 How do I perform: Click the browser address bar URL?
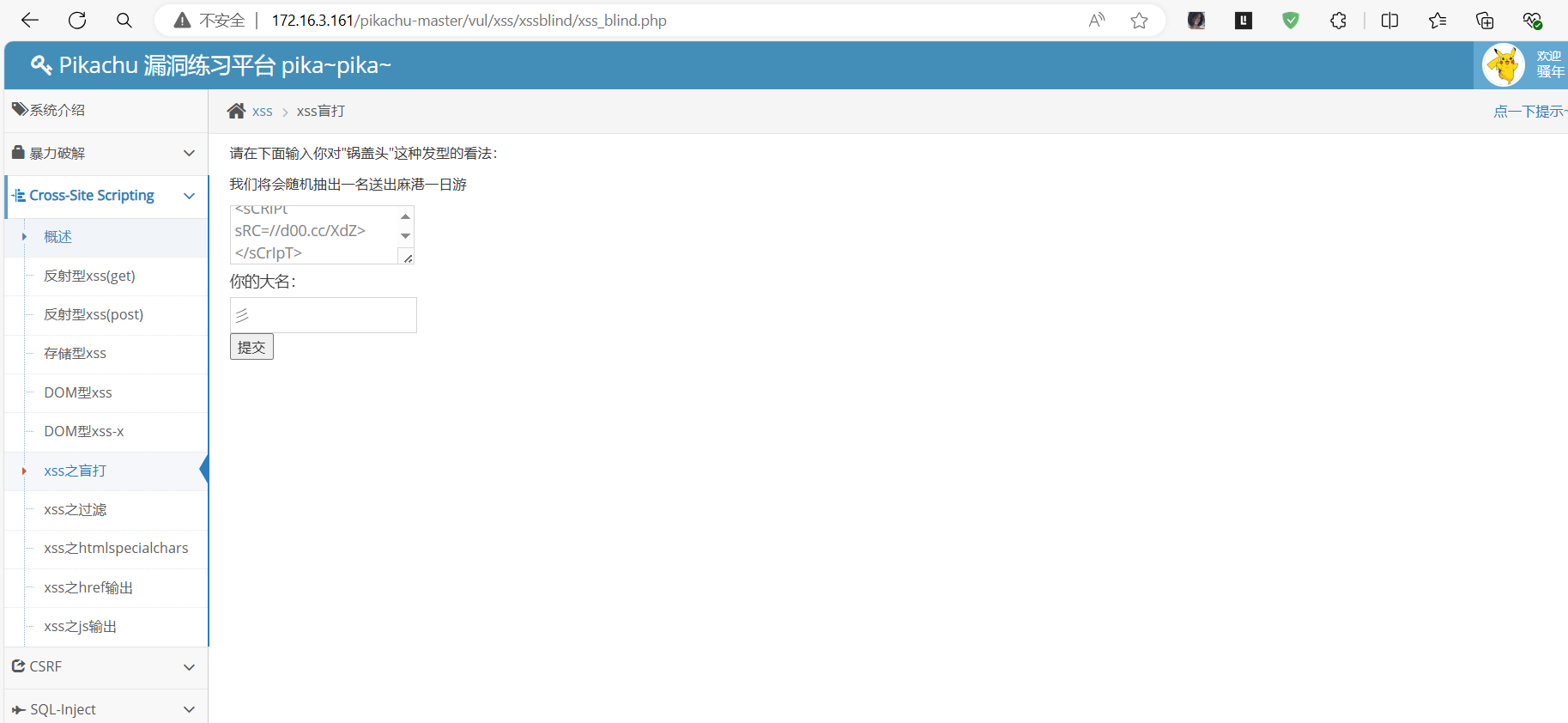[469, 21]
